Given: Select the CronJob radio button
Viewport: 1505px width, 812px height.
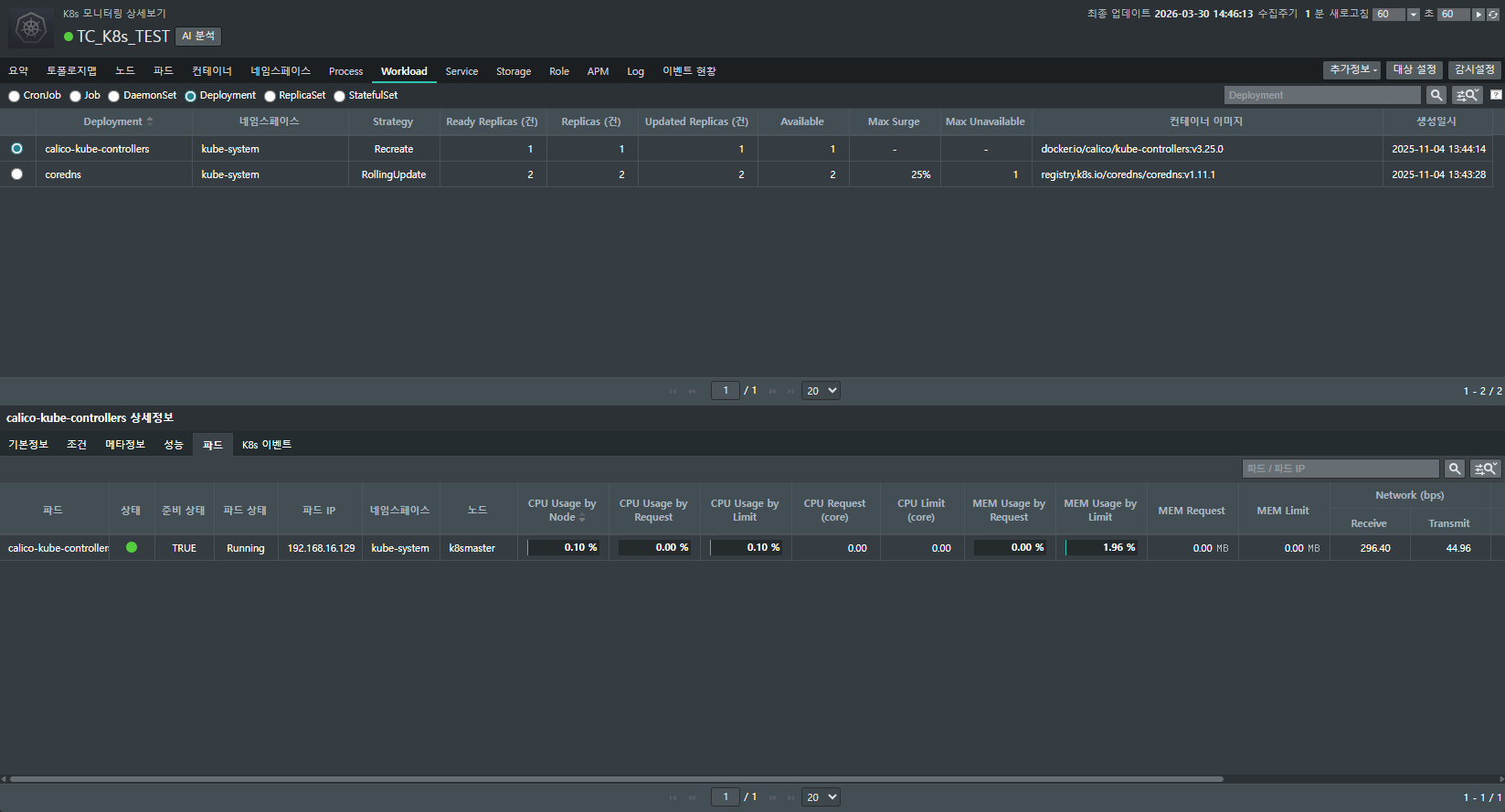Looking at the screenshot, I should 15,96.
